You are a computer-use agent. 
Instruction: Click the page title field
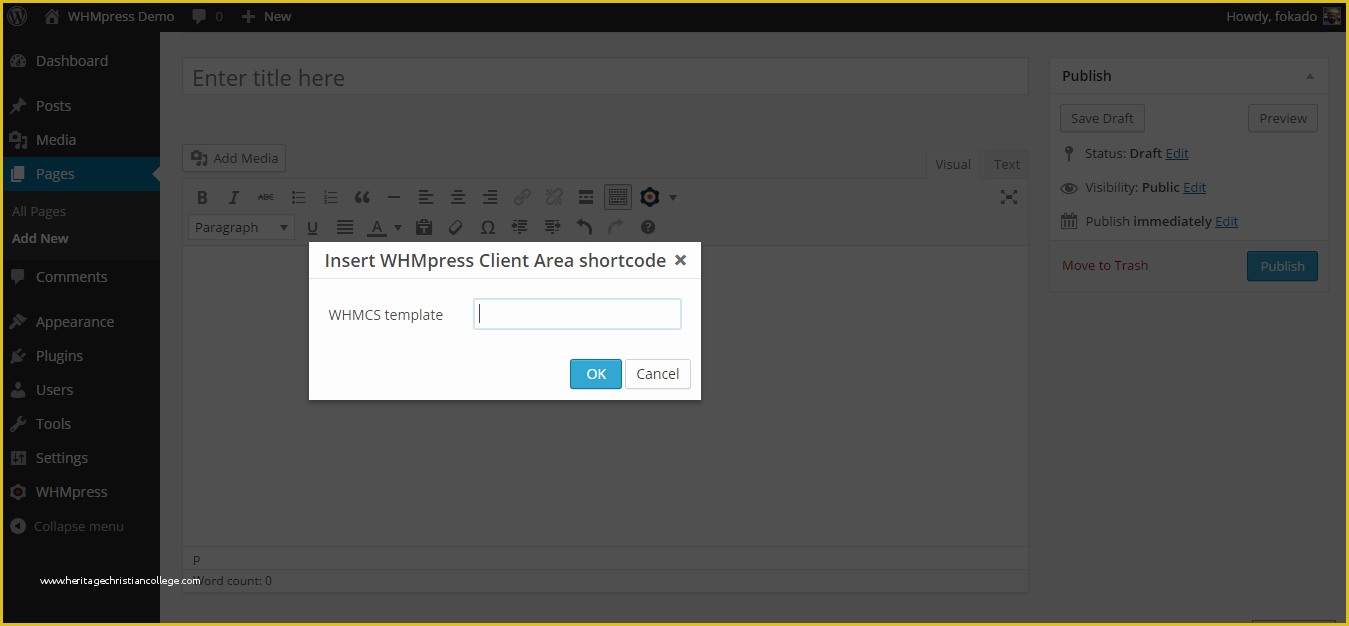click(x=605, y=78)
